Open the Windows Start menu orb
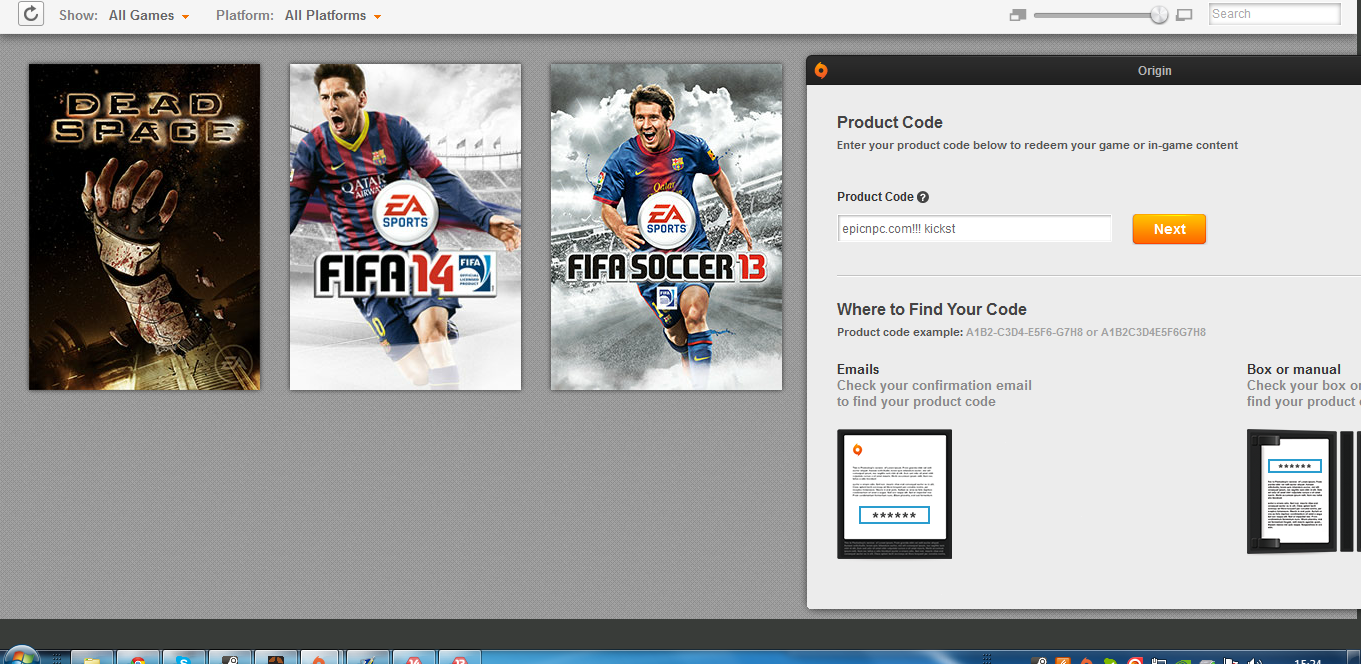 [20, 656]
